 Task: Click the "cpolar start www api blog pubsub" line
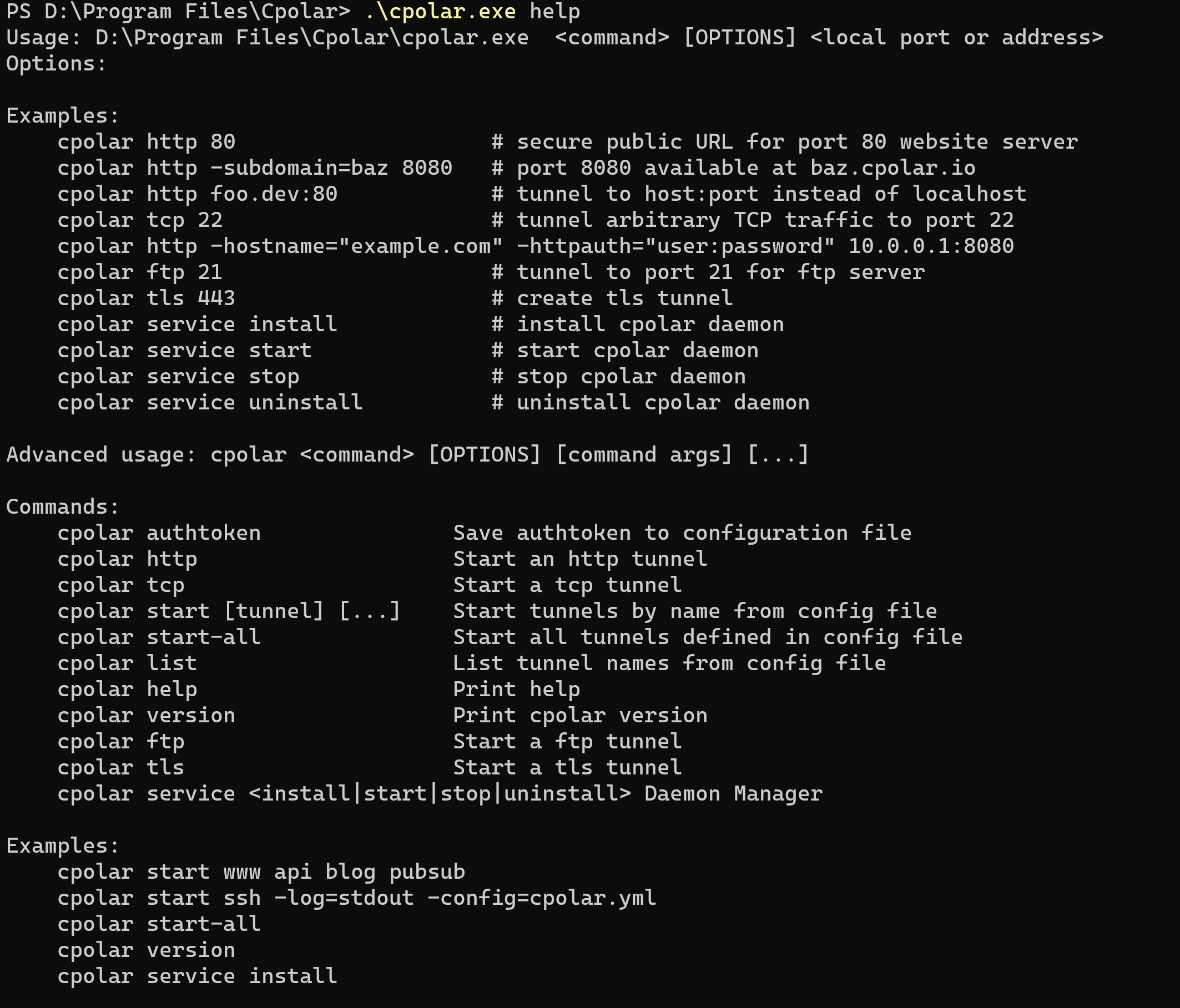pos(261,872)
